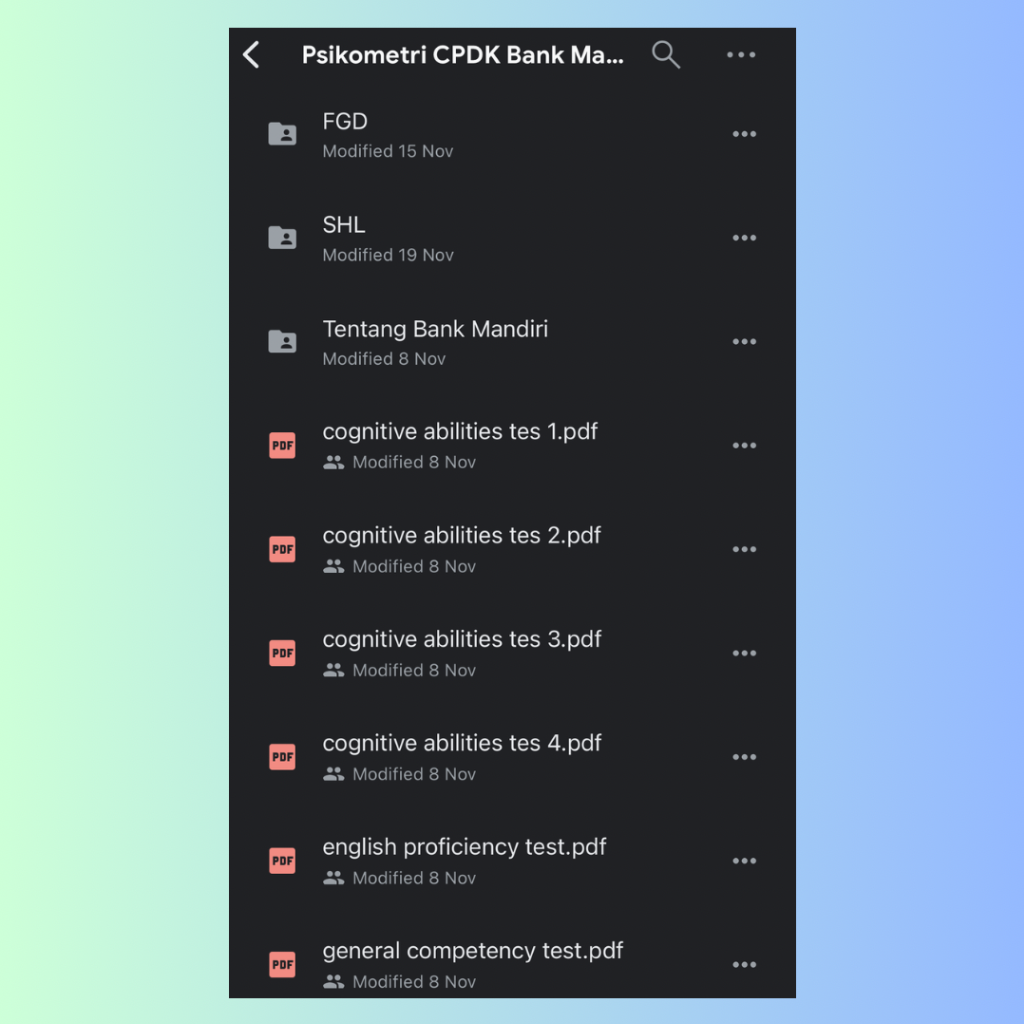This screenshot has height=1024, width=1024.
Task: Open the SHL folder by its name
Action: pos(344,225)
